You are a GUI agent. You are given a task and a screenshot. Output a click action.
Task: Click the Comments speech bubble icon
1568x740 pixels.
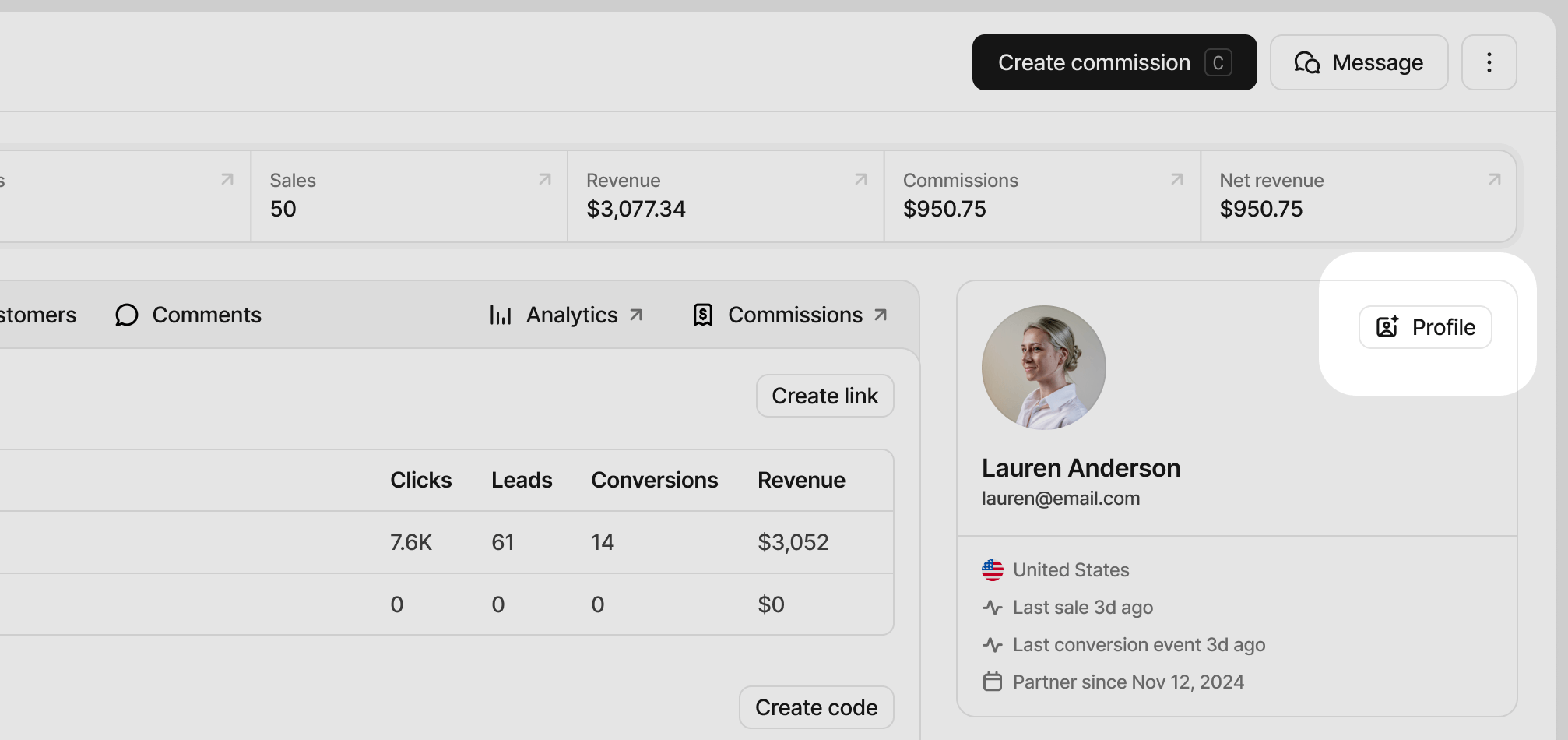point(126,315)
